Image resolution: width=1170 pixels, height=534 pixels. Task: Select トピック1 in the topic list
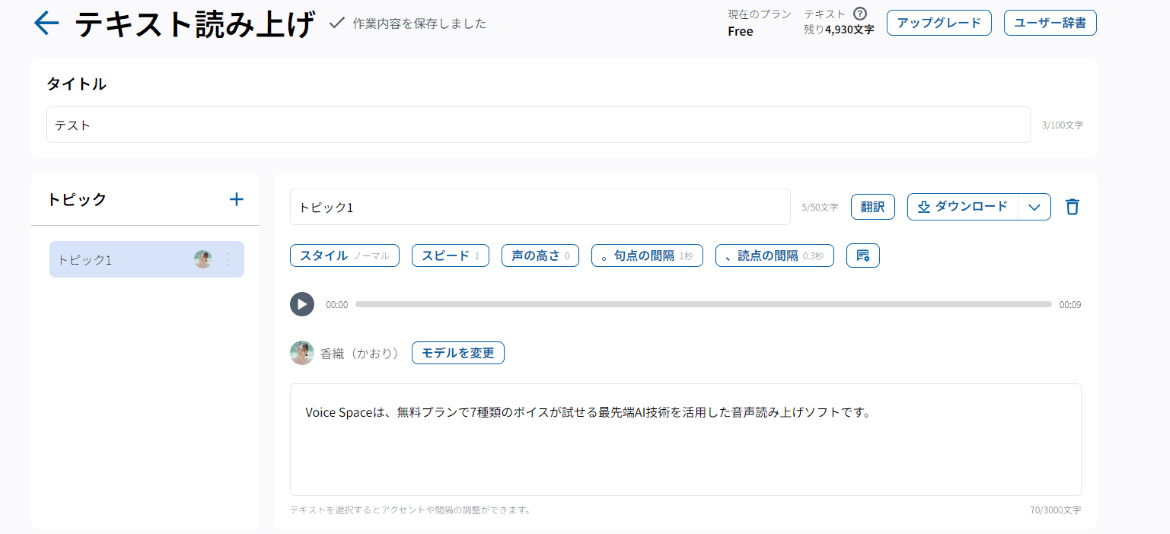146,260
